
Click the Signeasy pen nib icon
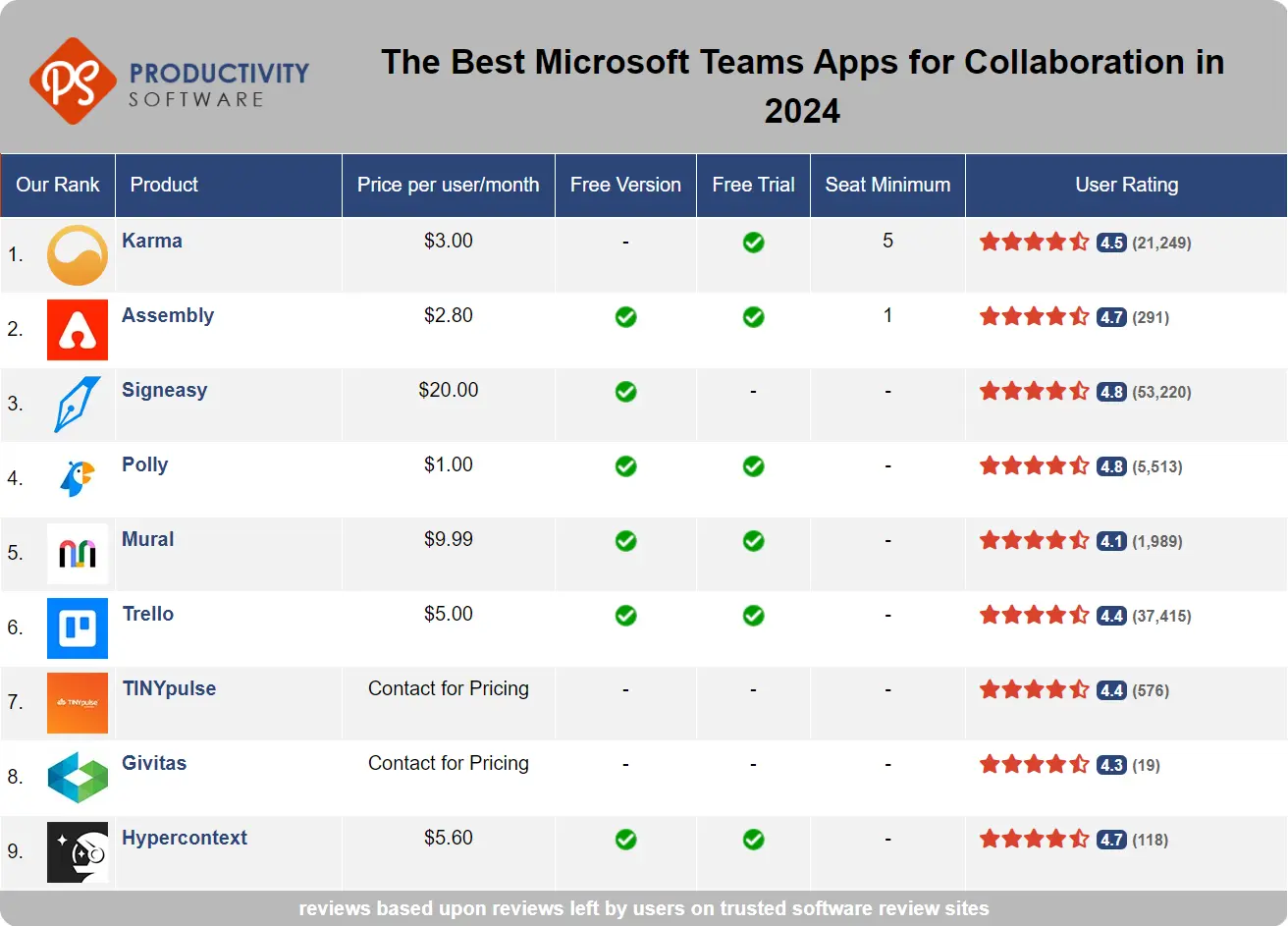(78, 405)
